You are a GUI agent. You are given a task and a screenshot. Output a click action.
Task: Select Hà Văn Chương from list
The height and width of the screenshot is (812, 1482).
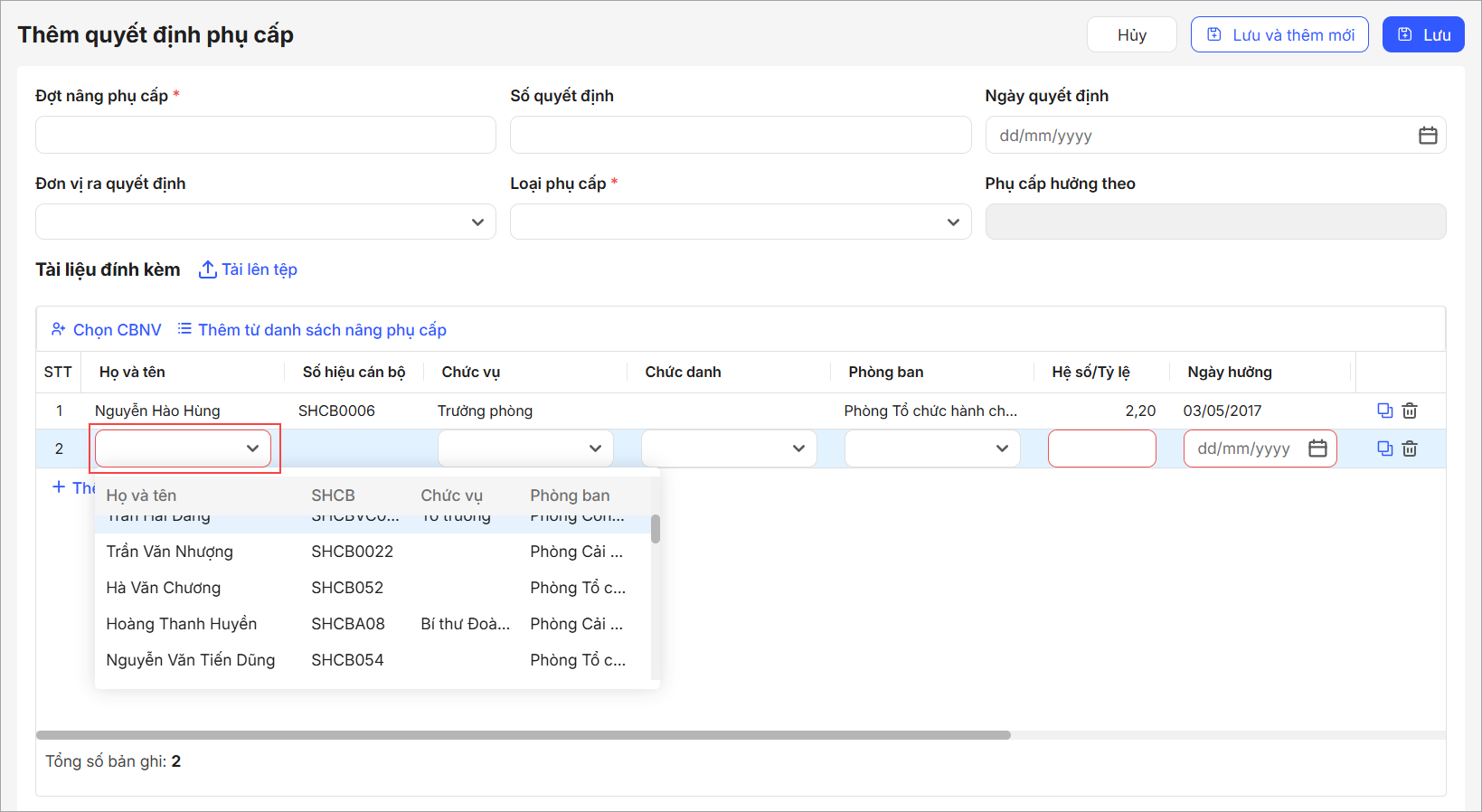[373, 588]
